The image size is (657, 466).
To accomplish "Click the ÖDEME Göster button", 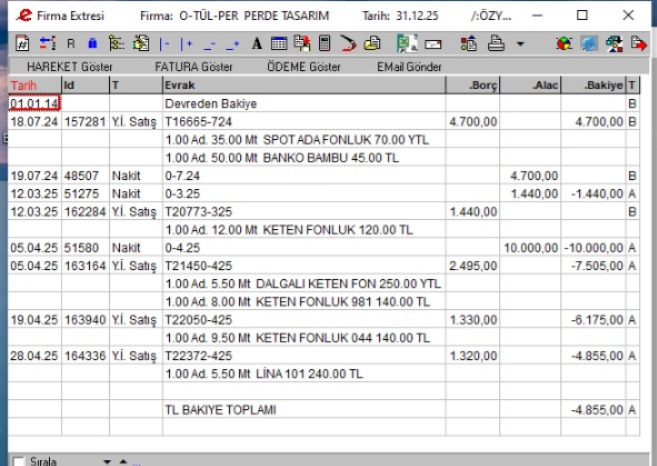I will [x=304, y=67].
